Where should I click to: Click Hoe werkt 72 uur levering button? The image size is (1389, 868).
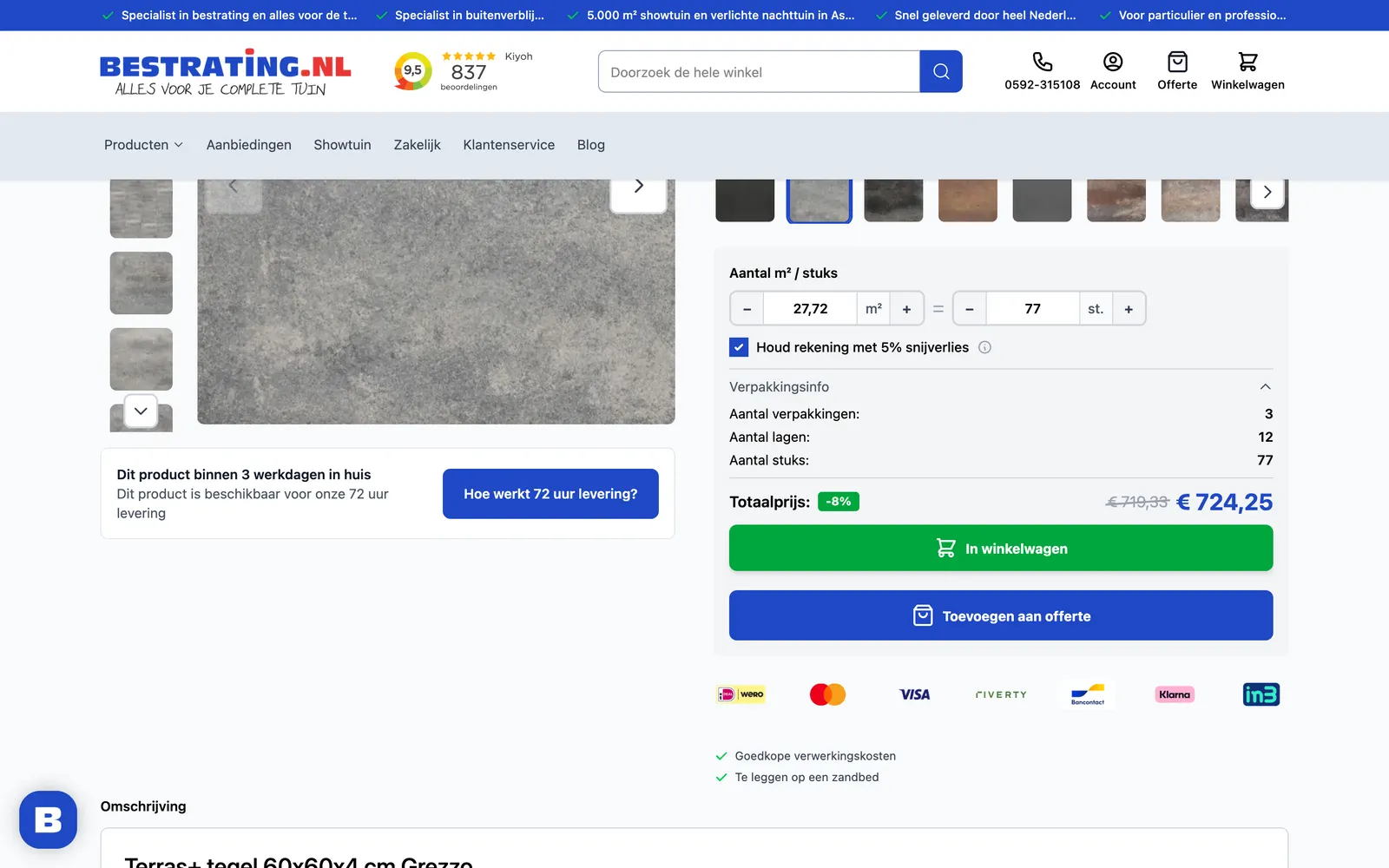click(x=550, y=494)
